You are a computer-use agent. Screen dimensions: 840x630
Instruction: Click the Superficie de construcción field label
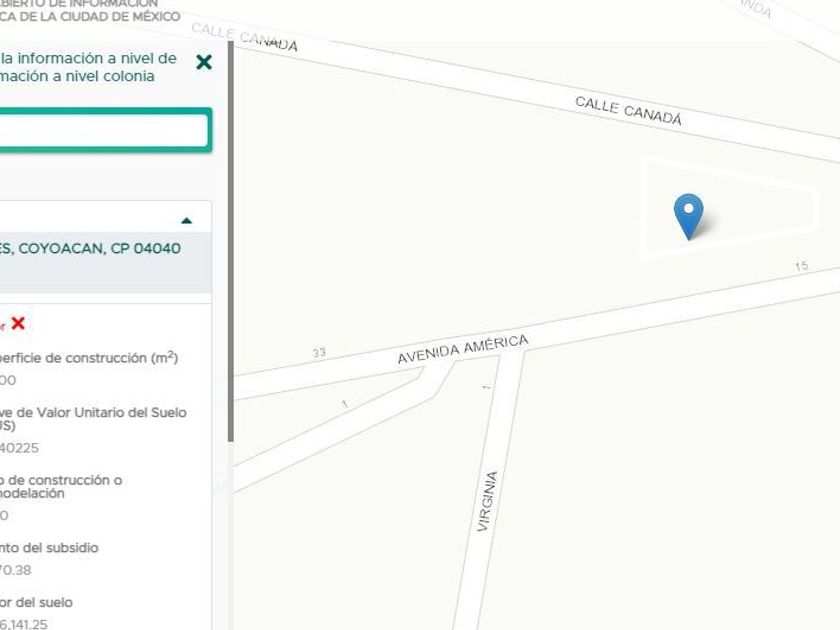click(x=88, y=357)
